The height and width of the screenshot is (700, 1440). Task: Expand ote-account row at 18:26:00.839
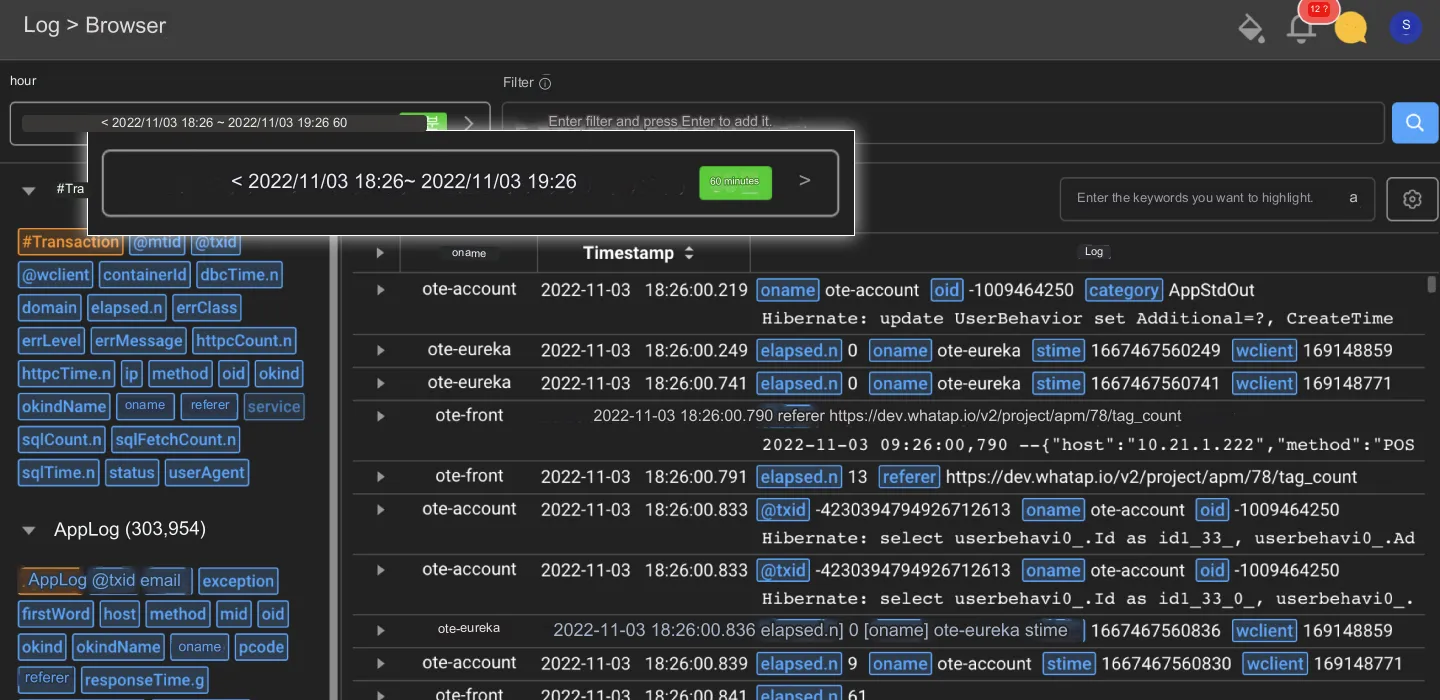[x=380, y=663]
